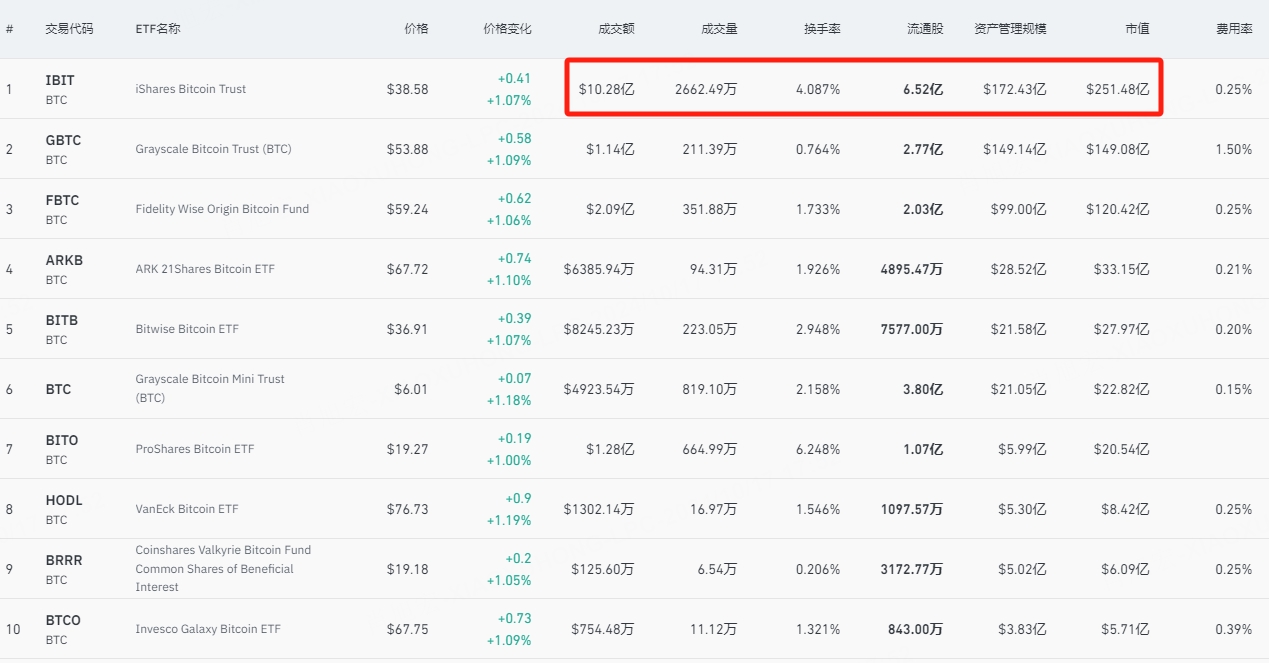Viewport: 1269px width, 663px height.
Task: Select the $6385.94万 trading value cell
Action: coord(599,269)
